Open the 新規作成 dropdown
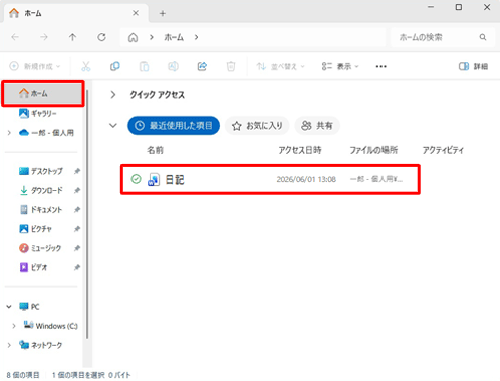Viewport: 500px width, 381px height. 35,66
